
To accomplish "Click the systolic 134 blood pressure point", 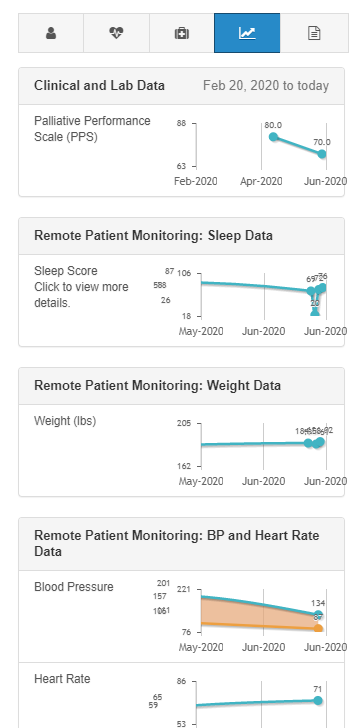I will tap(318, 616).
